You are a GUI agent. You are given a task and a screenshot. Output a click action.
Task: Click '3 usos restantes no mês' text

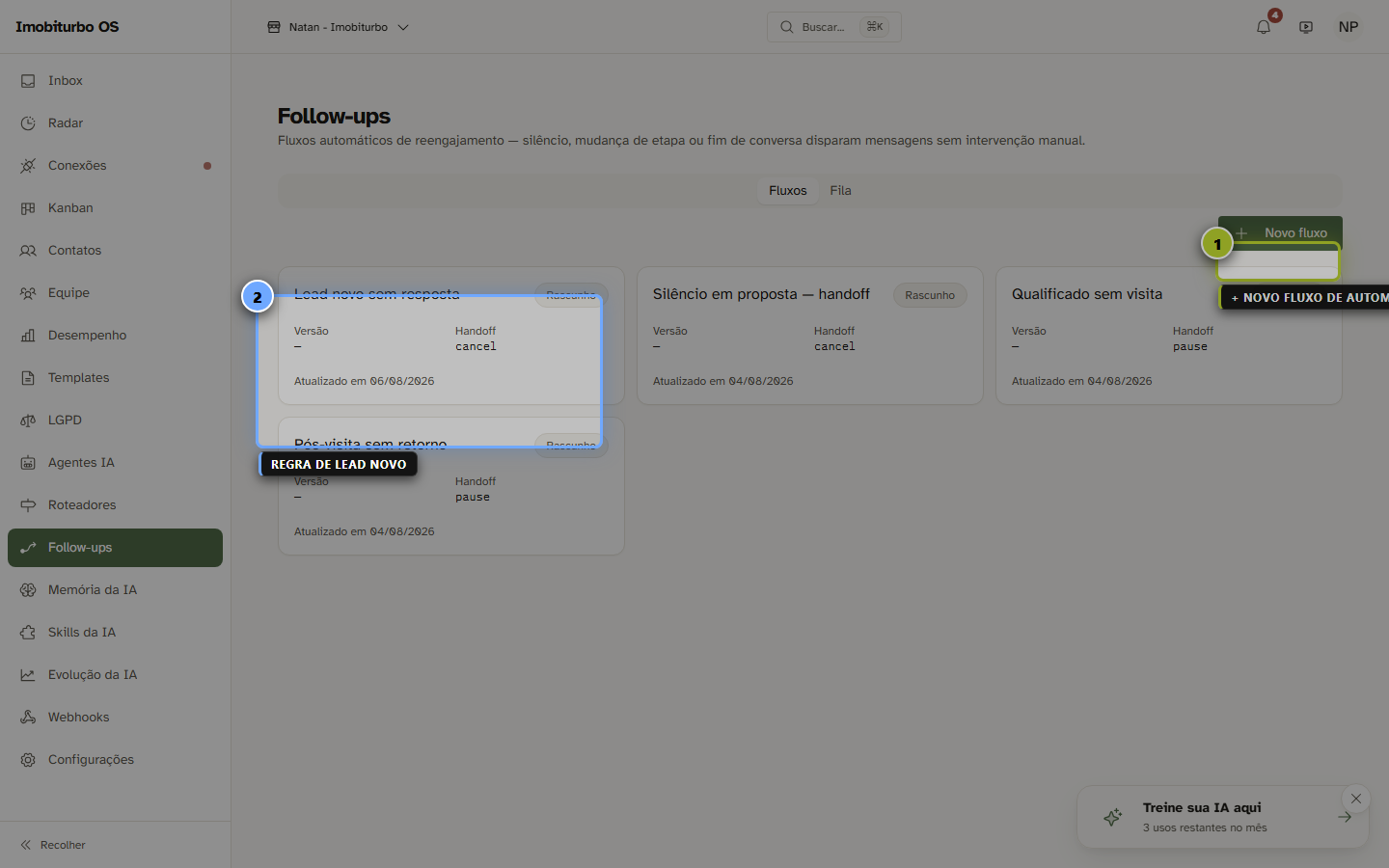(1205, 827)
